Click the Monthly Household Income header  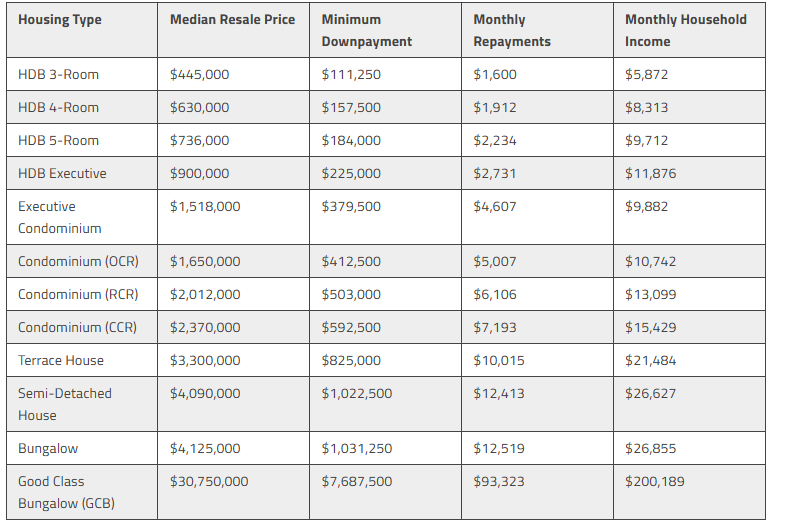point(685,31)
